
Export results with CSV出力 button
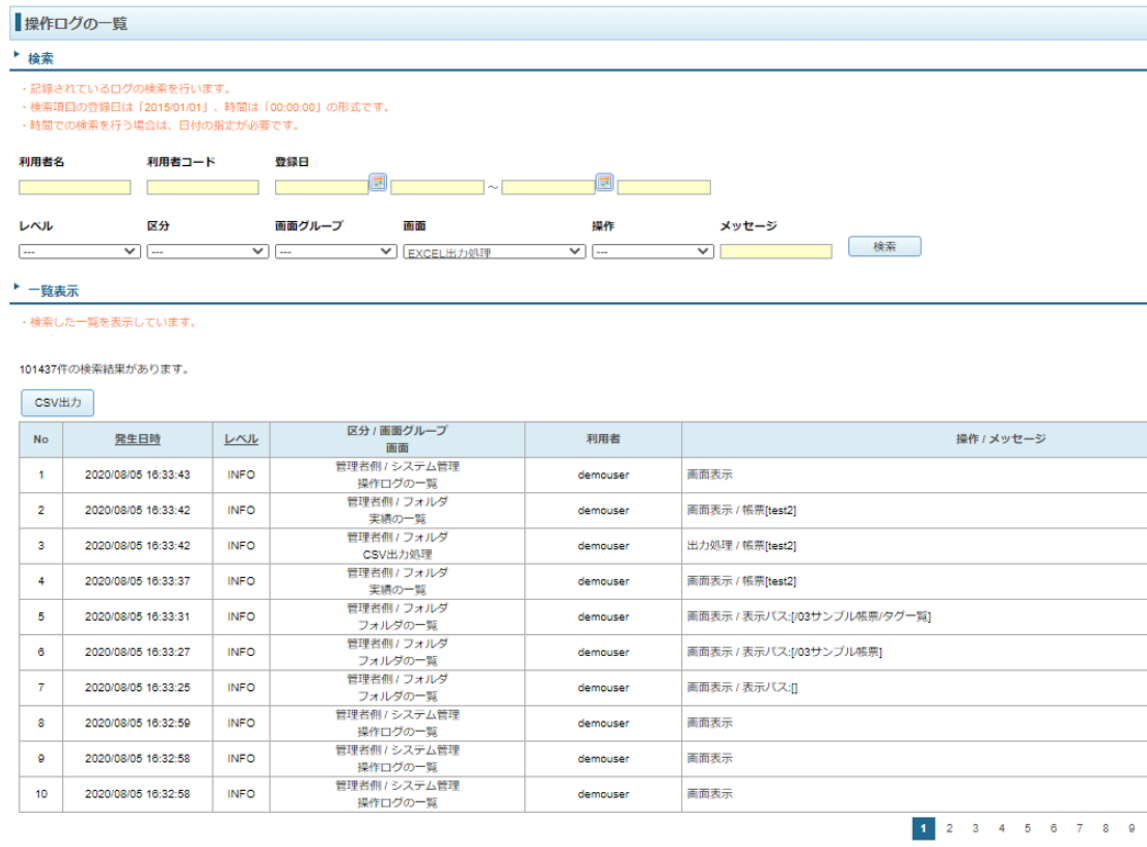[57, 403]
